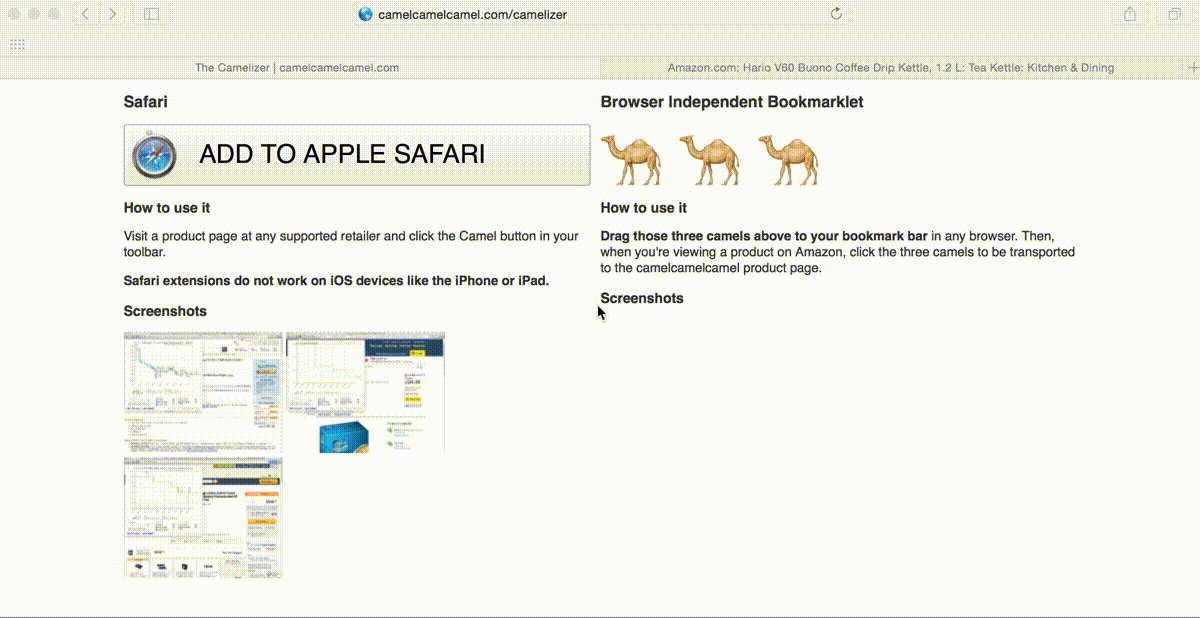Image resolution: width=1200 pixels, height=618 pixels.
Task: Click the three camels bookmarklet
Action: (x=709, y=159)
